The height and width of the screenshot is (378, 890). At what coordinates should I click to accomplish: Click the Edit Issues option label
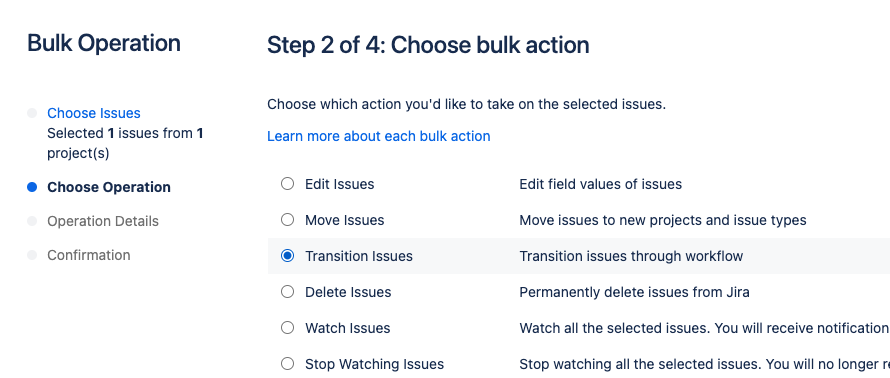pyautogui.click(x=339, y=184)
